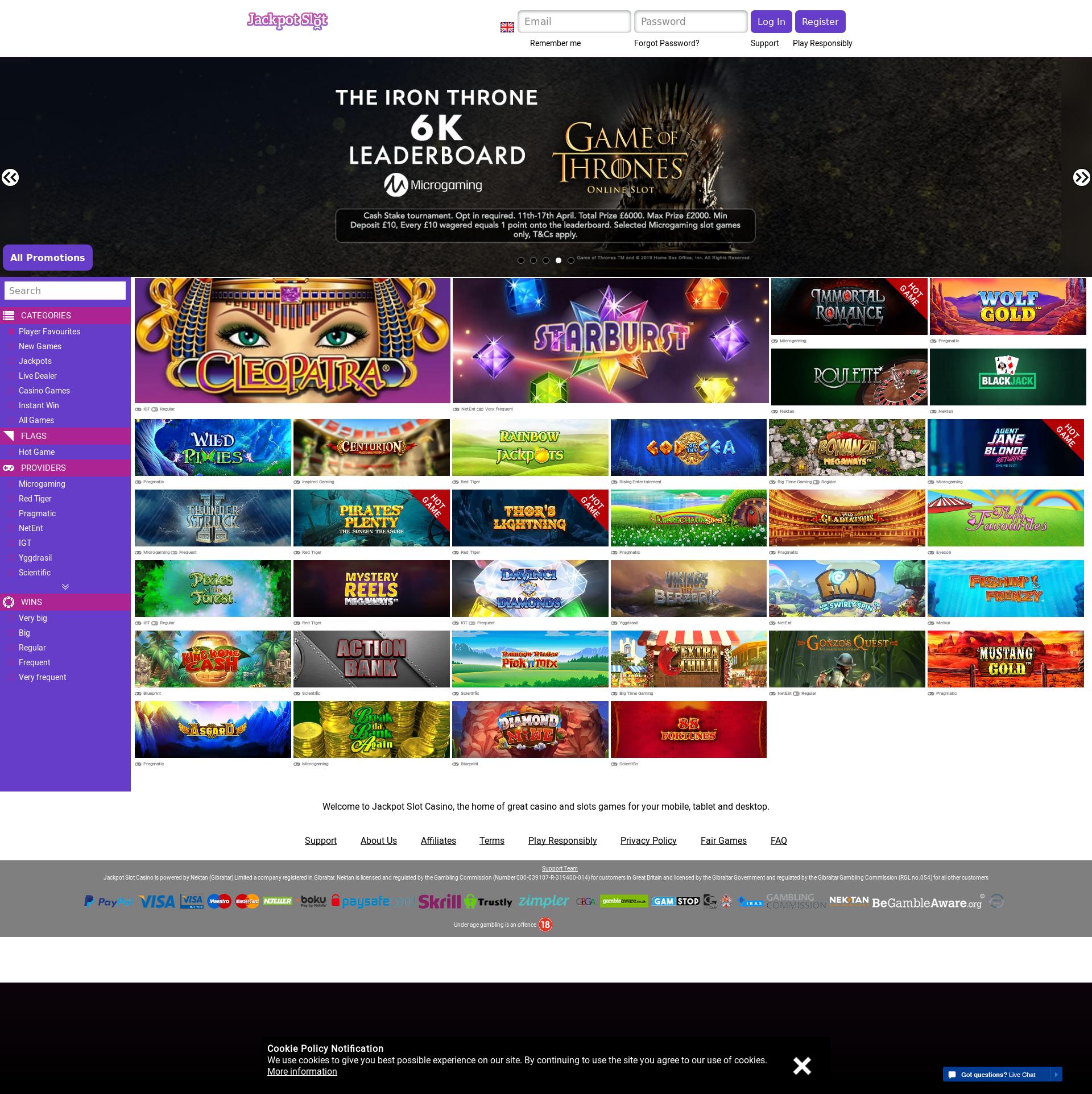Open About Us in footer menu
Image resolution: width=1092 pixels, height=1094 pixels.
(379, 840)
